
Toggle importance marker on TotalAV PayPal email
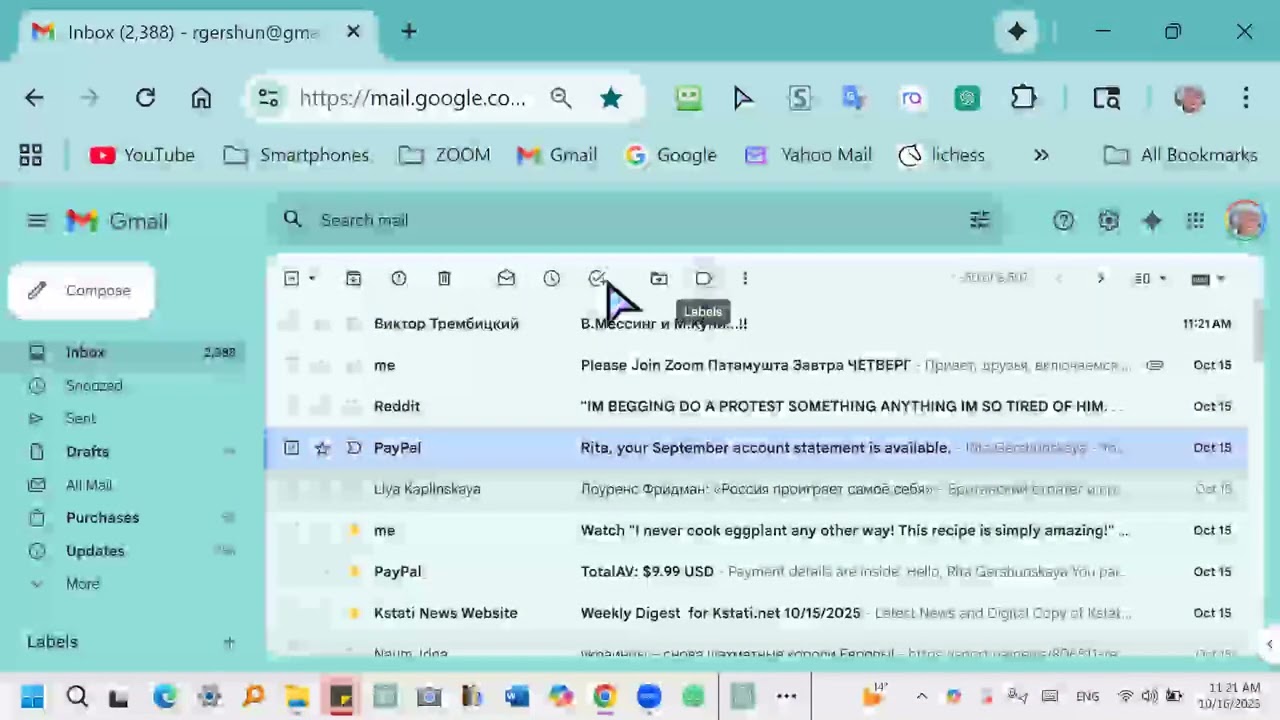point(353,572)
